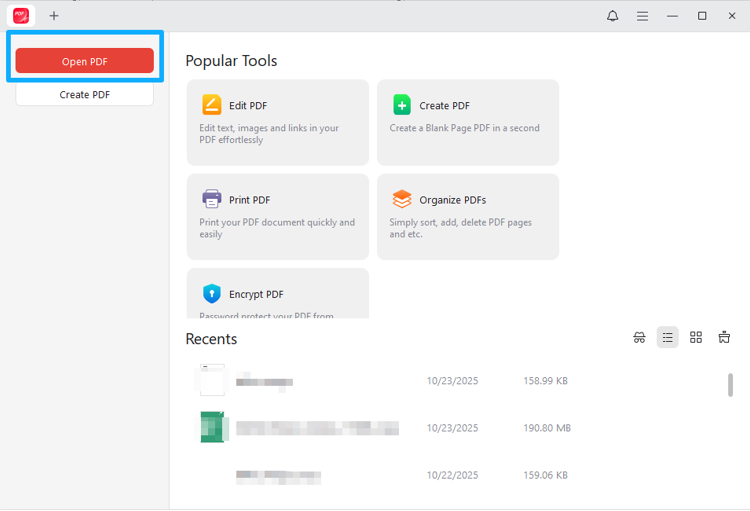This screenshot has height=511, width=750.
Task: Click the white document thumbnail in Recents
Action: click(212, 380)
